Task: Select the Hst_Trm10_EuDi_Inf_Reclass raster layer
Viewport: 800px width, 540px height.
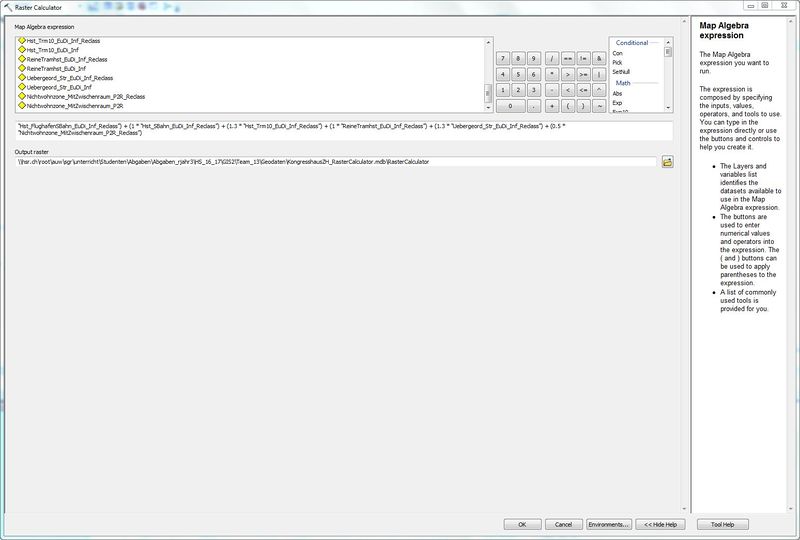Action: tap(68, 41)
